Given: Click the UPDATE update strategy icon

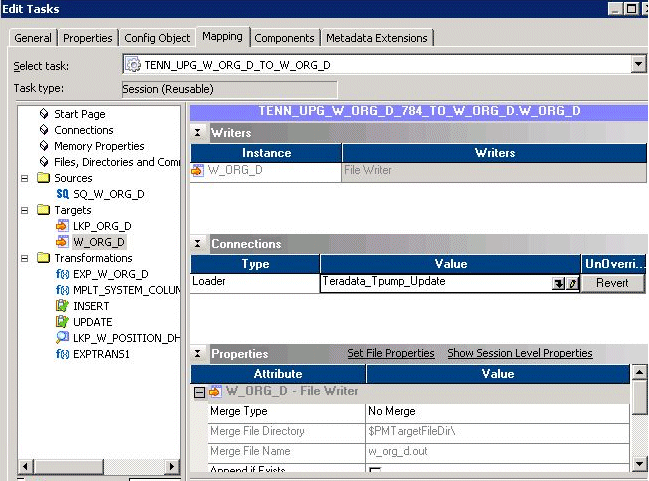Looking at the screenshot, I should (x=62, y=322).
